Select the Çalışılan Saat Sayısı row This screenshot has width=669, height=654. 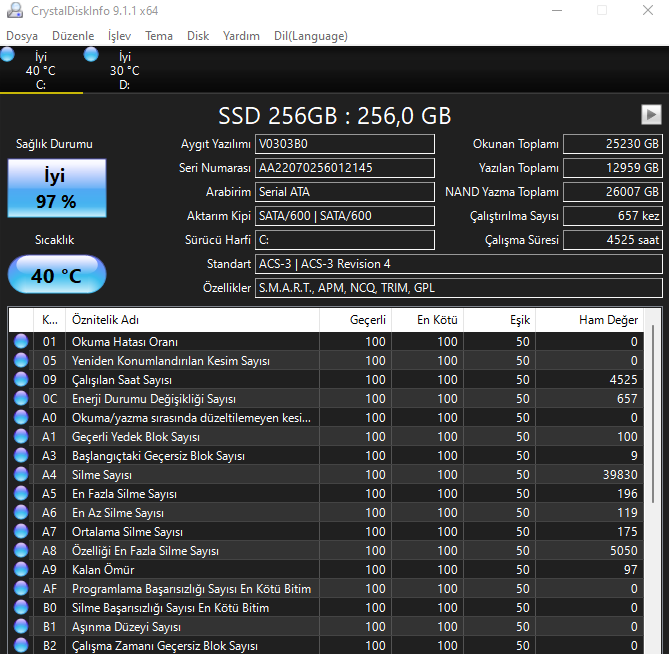(326, 380)
